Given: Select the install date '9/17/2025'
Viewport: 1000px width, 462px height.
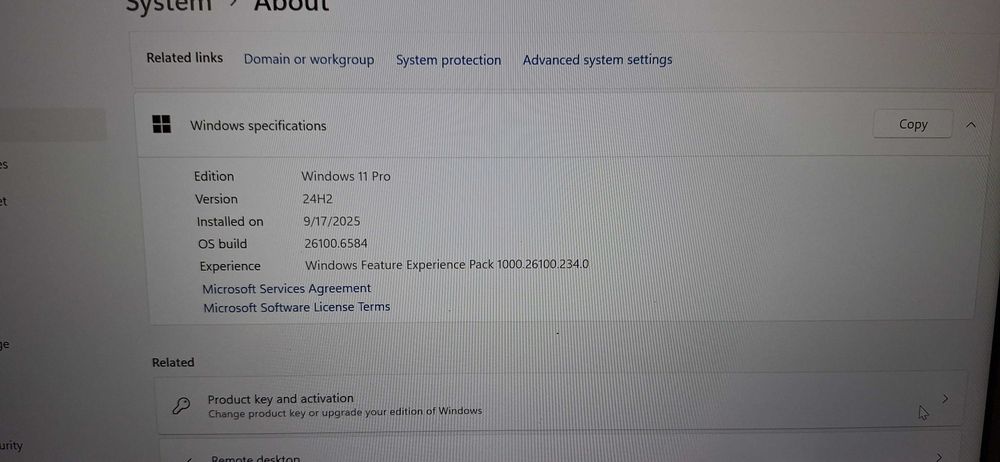Looking at the screenshot, I should click(x=332, y=221).
